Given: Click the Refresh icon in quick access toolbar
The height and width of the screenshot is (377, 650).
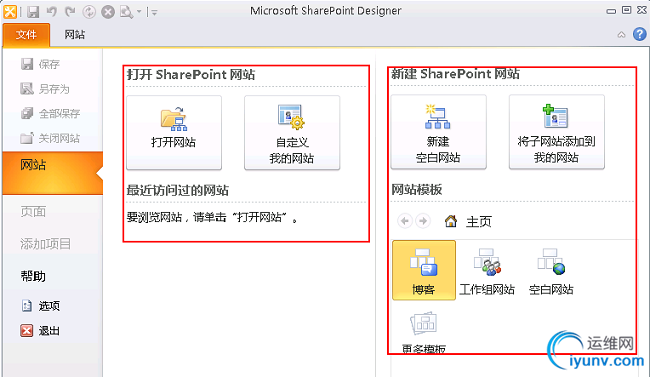Looking at the screenshot, I should point(89,12).
